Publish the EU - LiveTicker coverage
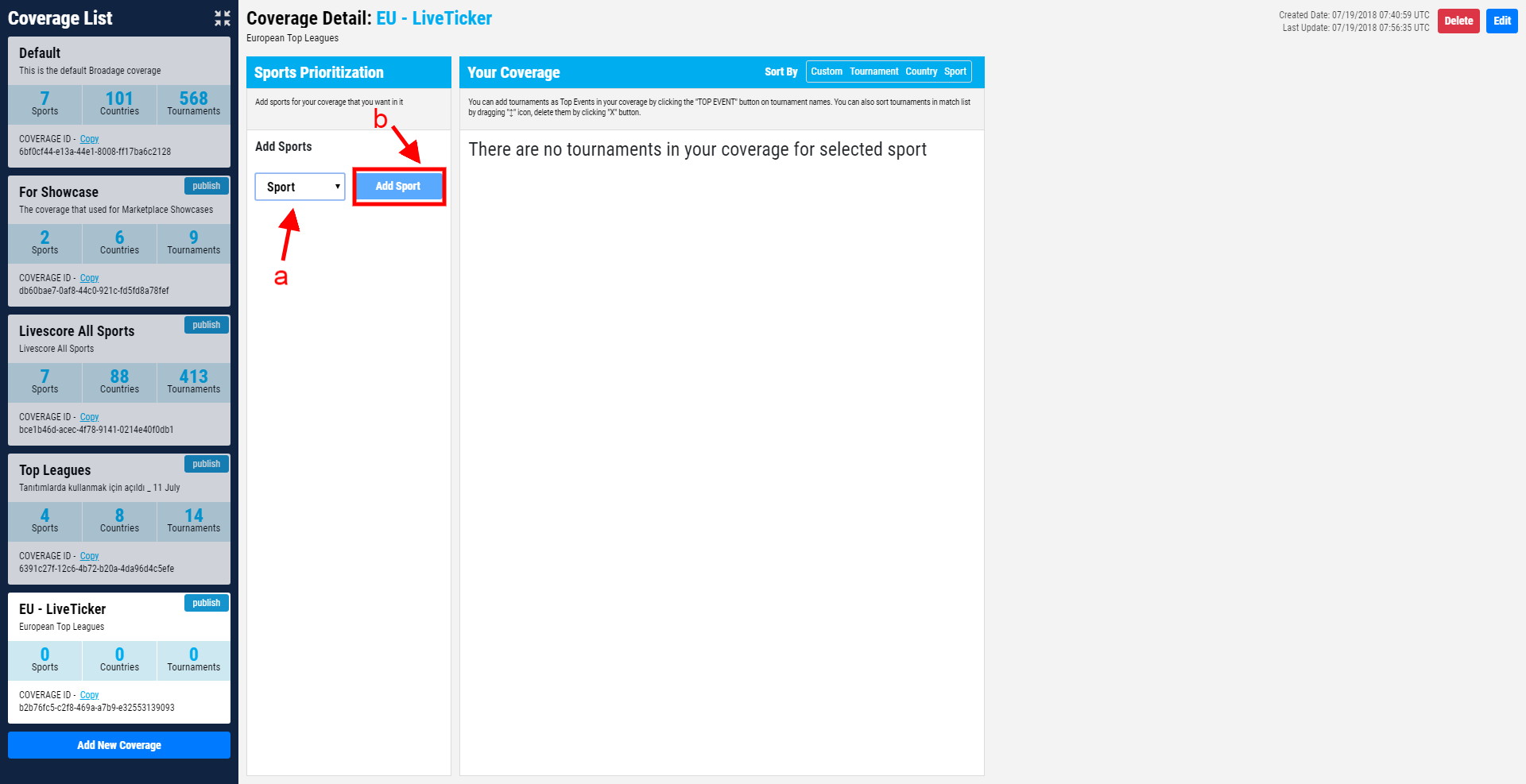Image resolution: width=1526 pixels, height=784 pixels. click(207, 603)
